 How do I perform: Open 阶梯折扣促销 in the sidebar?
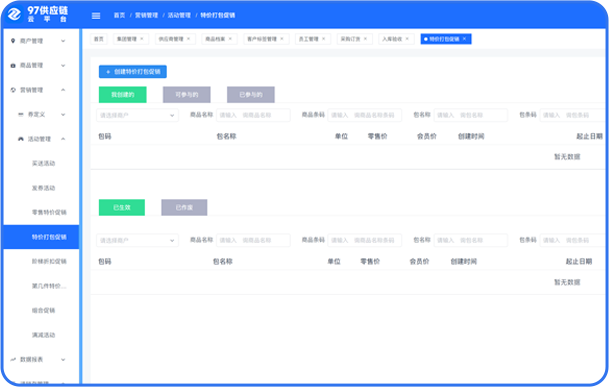49,261
